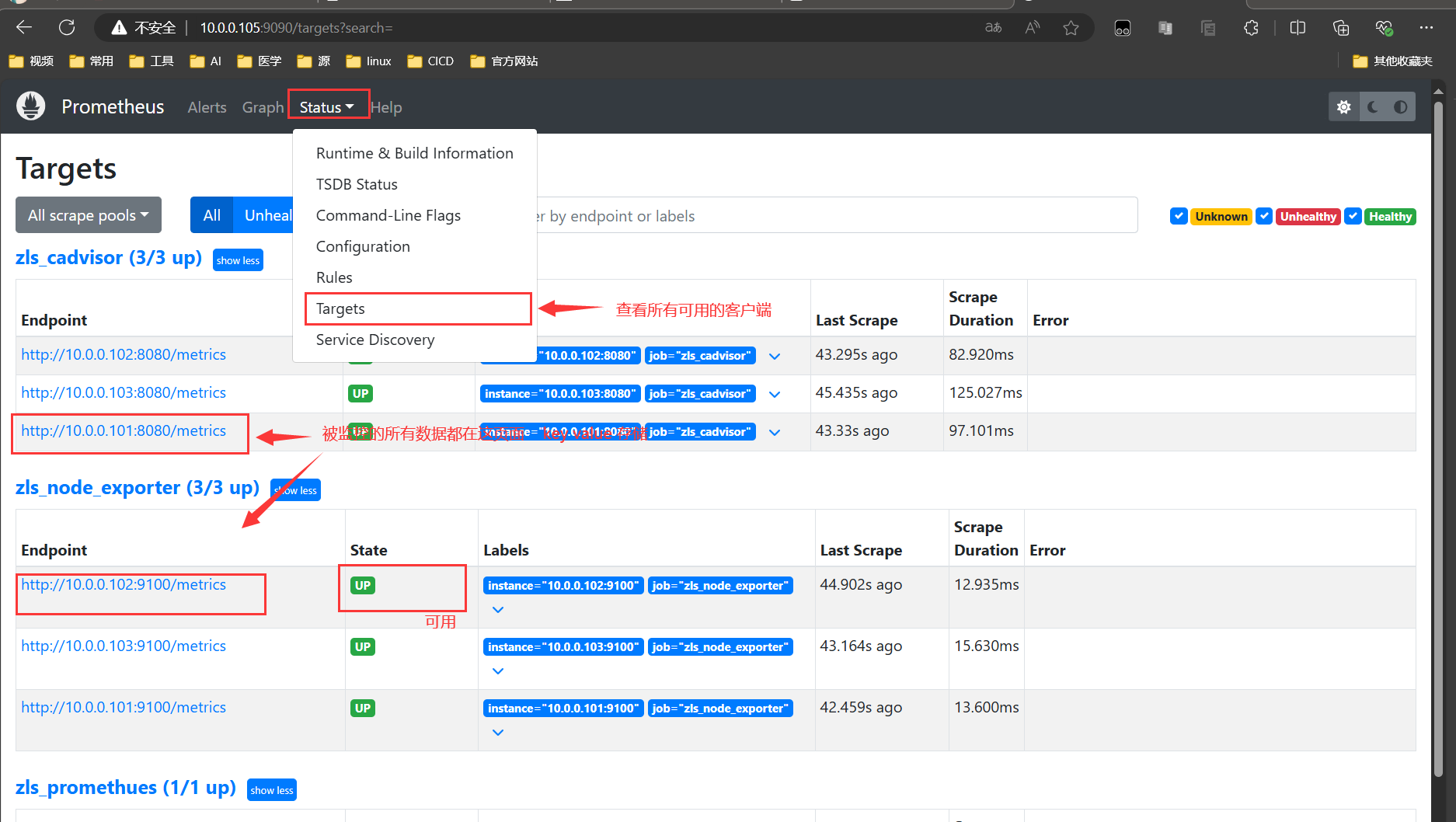
Task: Expand labels for 10.0.0.101:8080 cadvisor row
Action: 775,432
